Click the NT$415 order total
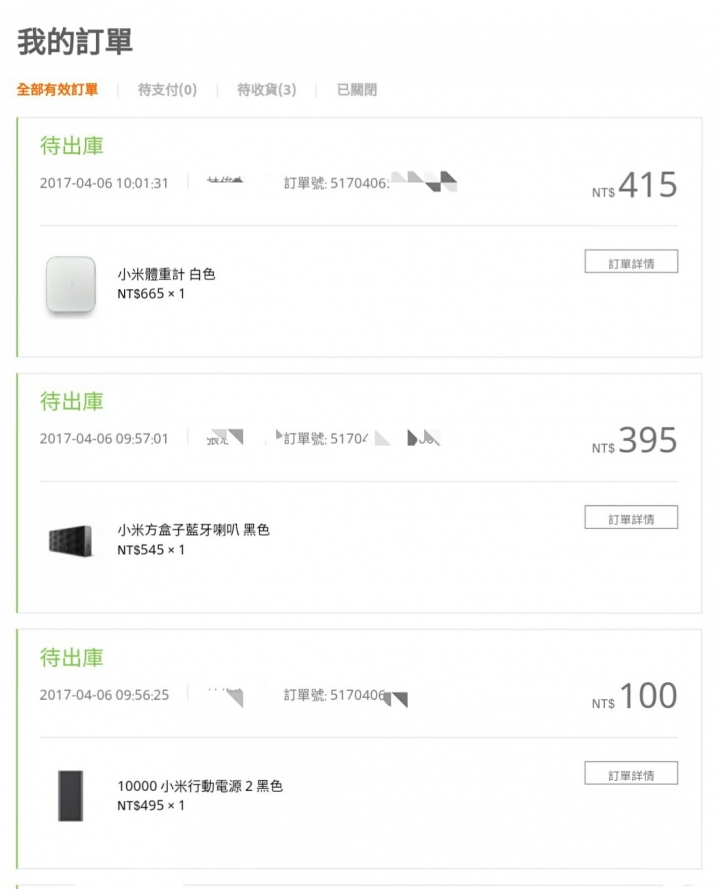Viewport: 720px width, 889px height. (636, 186)
